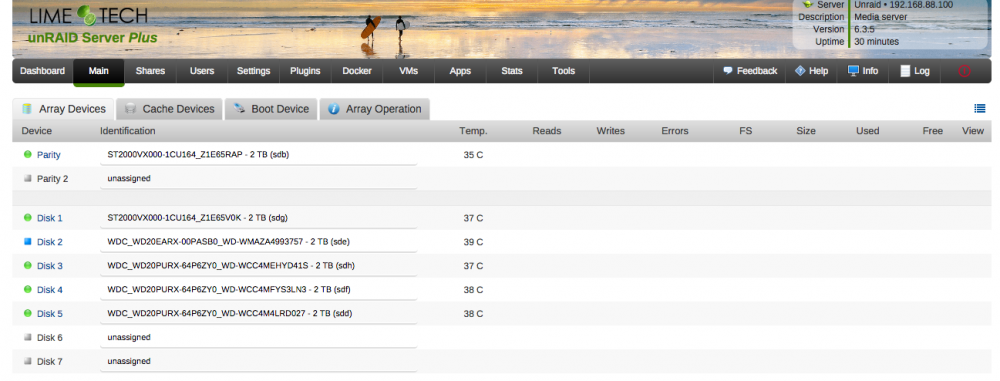Click the Feedback speech bubble icon
This screenshot has width=1000, height=381.
(x=728, y=71)
